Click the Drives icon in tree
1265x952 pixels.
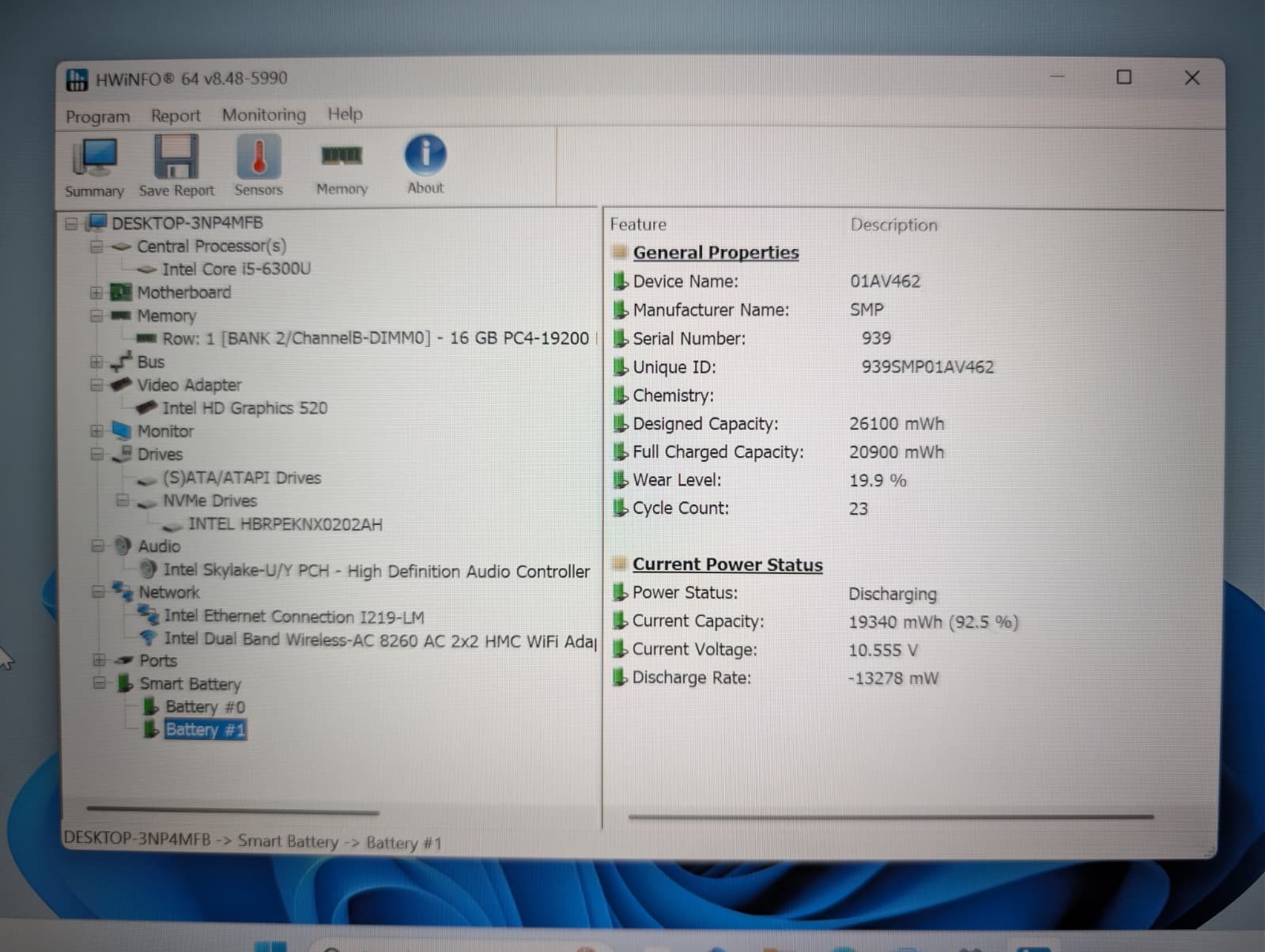(x=122, y=454)
